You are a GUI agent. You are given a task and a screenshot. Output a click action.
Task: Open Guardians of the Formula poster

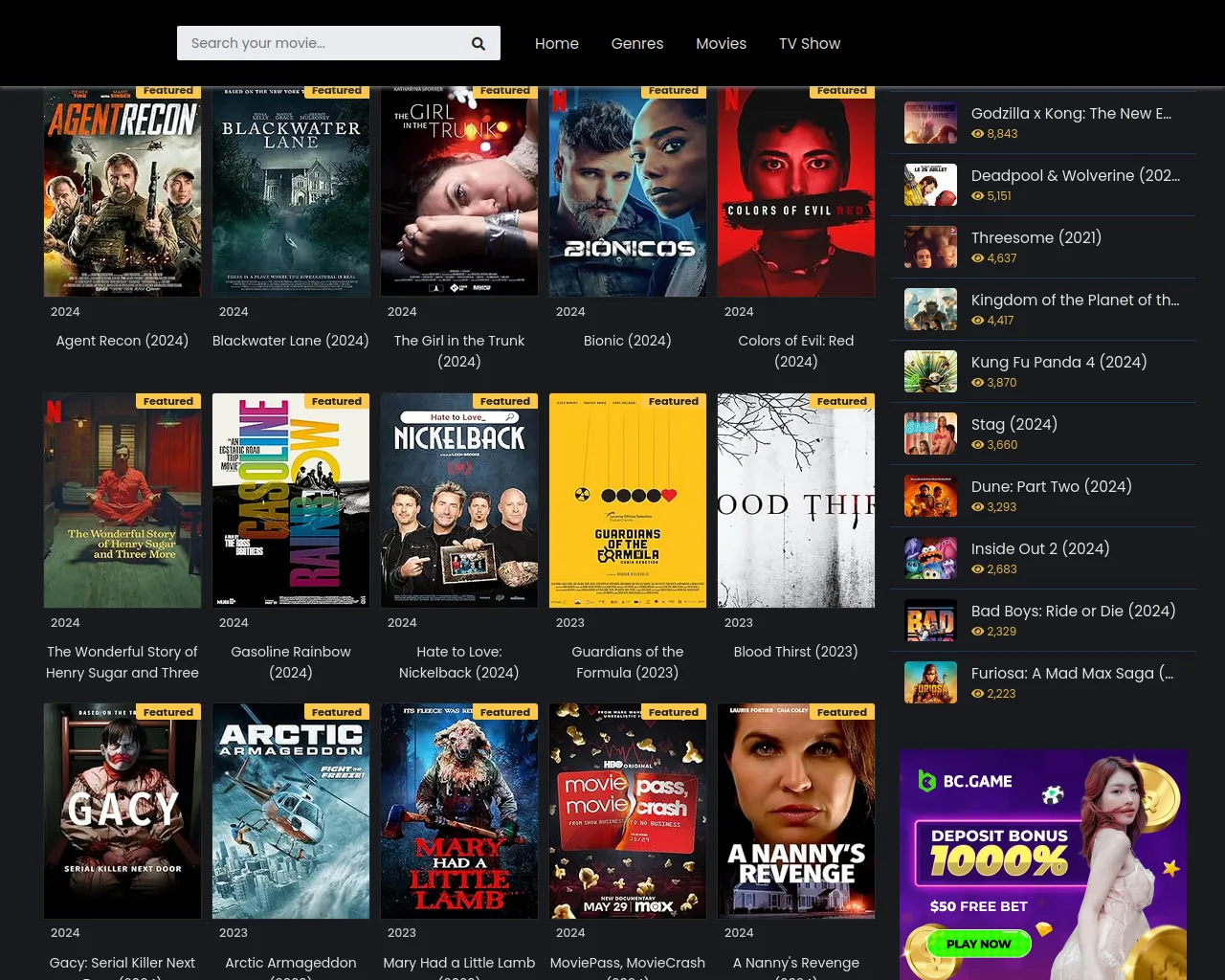point(628,501)
